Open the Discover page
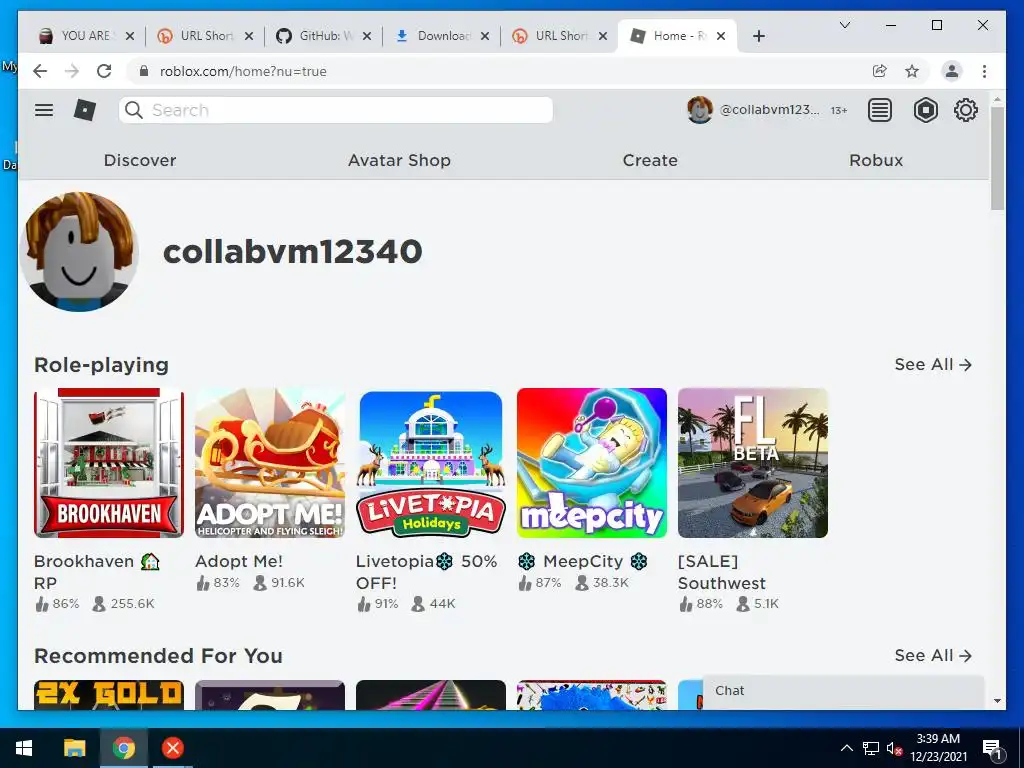This screenshot has height=768, width=1024. tap(140, 160)
